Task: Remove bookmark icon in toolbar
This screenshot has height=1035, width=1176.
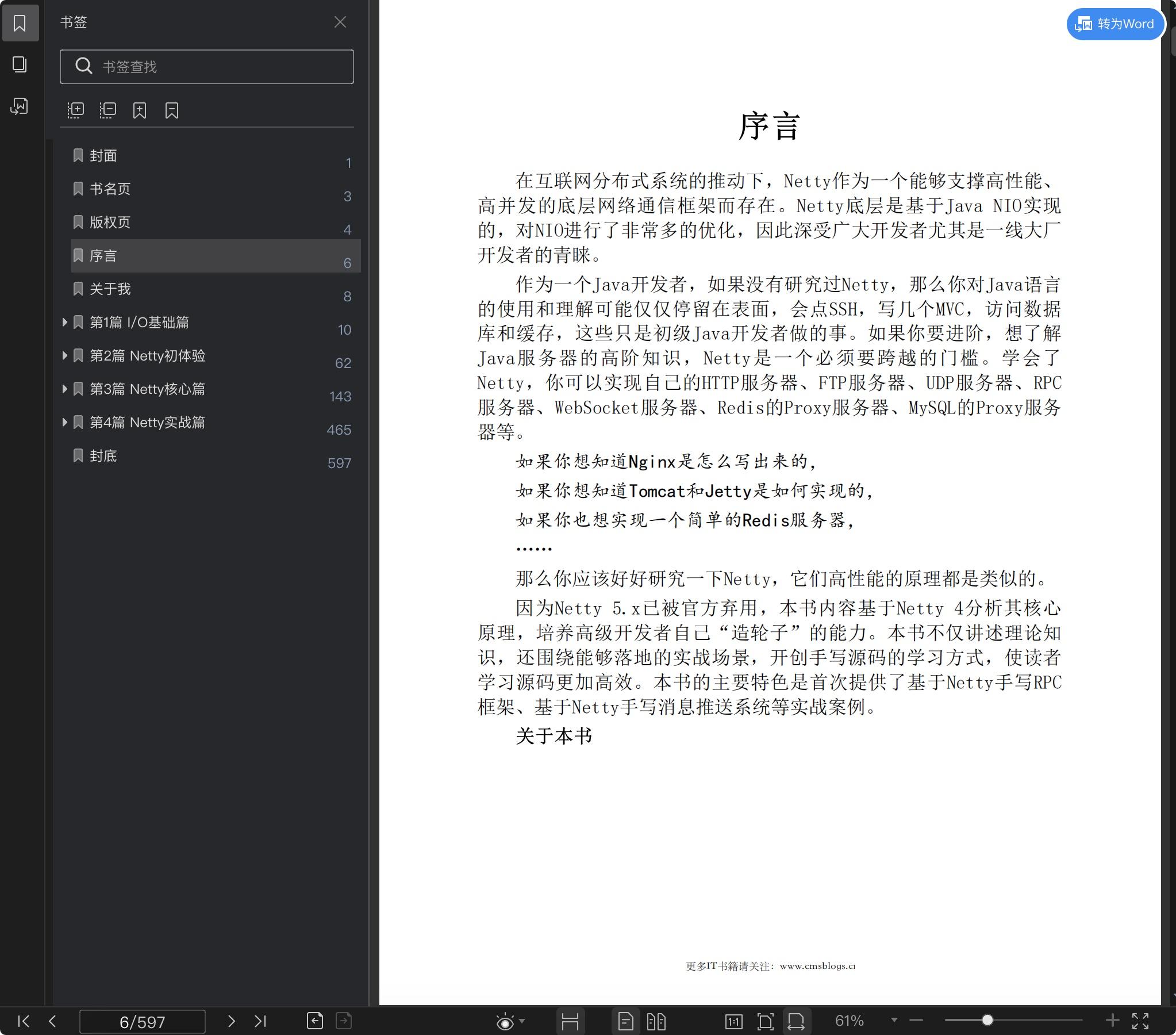Action: (172, 110)
